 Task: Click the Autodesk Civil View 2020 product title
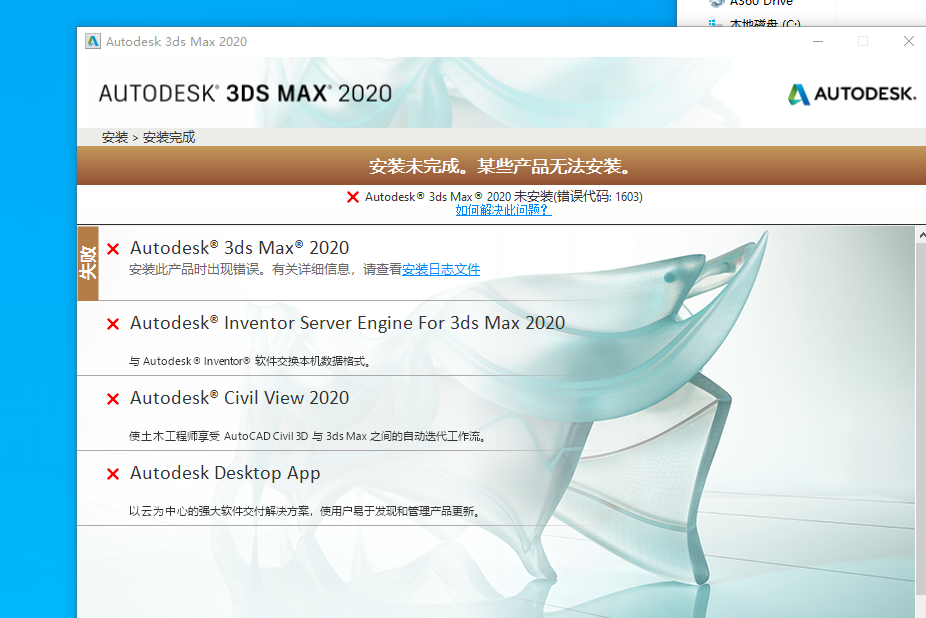click(x=239, y=397)
